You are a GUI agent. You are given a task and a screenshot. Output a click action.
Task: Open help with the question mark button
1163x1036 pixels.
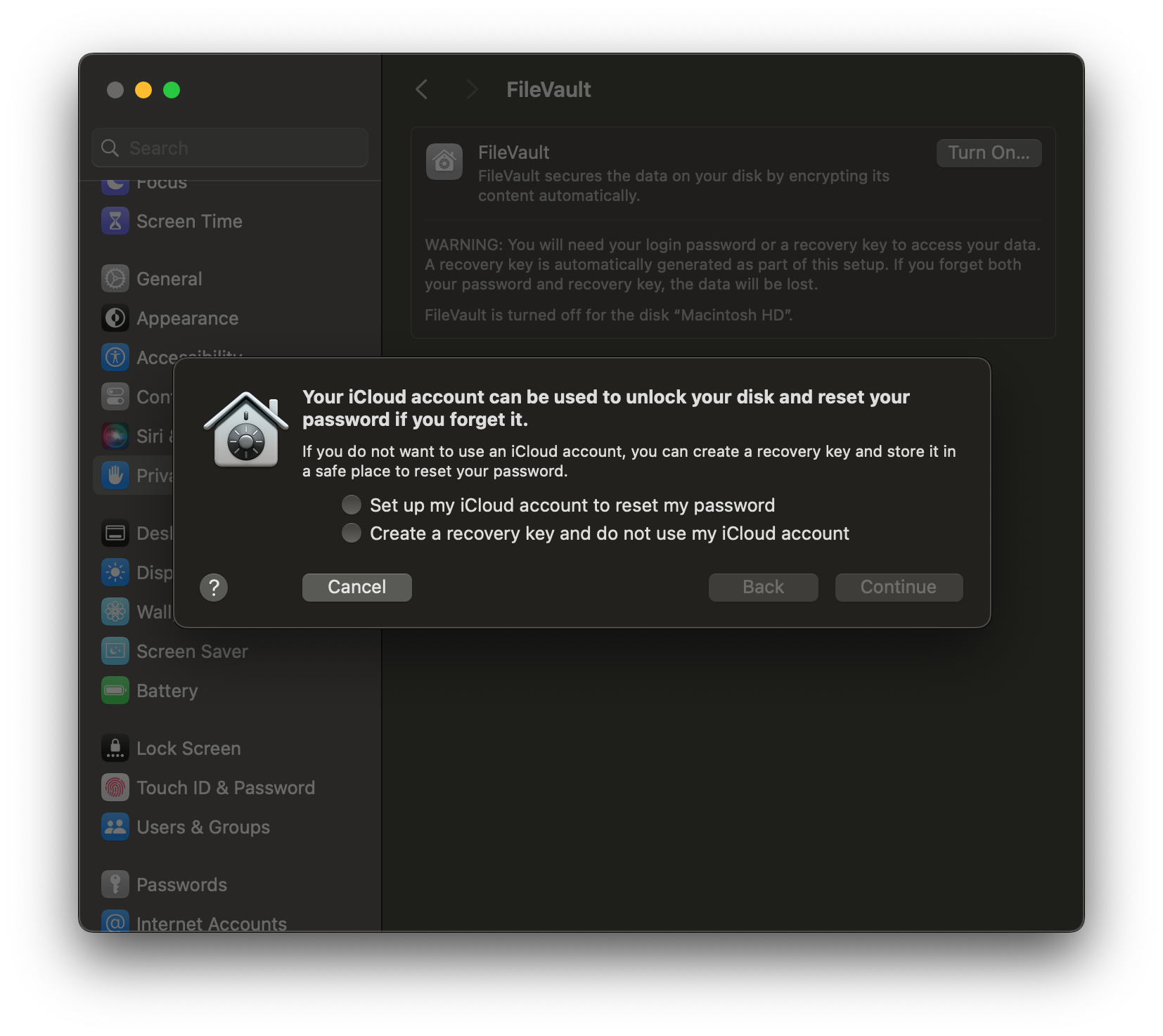[214, 588]
